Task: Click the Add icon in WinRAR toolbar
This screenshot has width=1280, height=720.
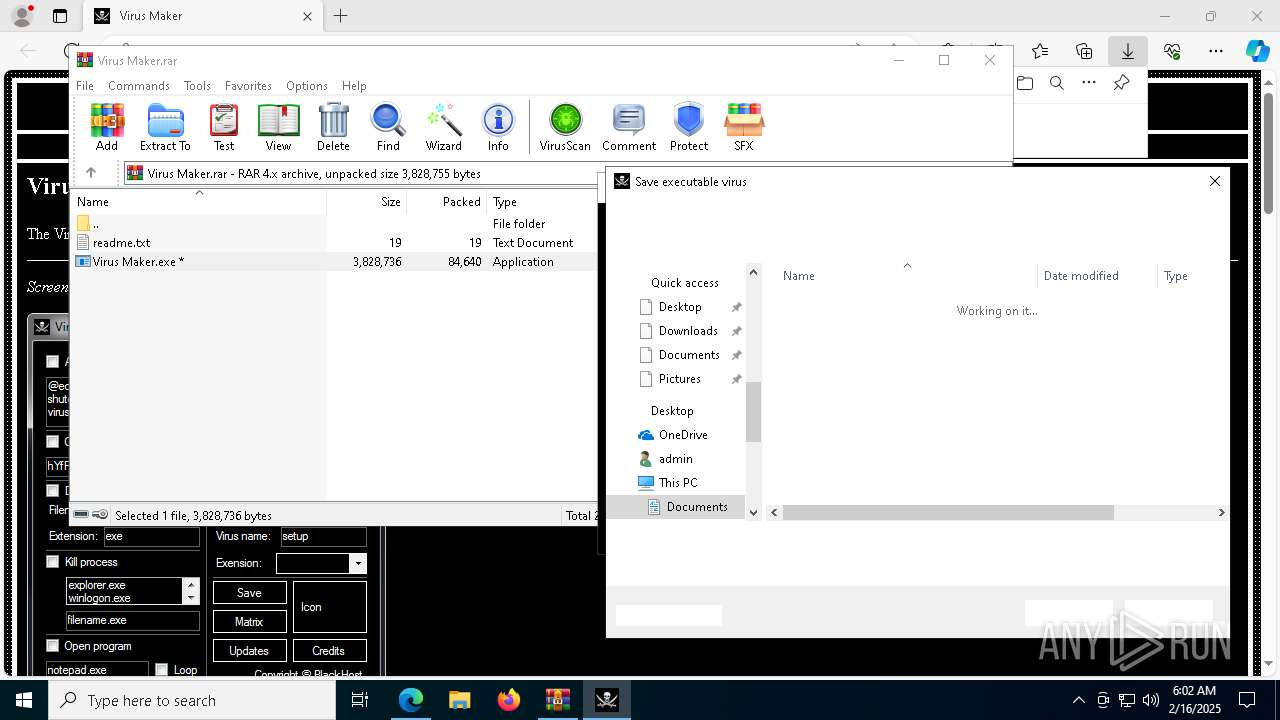Action: pyautogui.click(x=107, y=127)
